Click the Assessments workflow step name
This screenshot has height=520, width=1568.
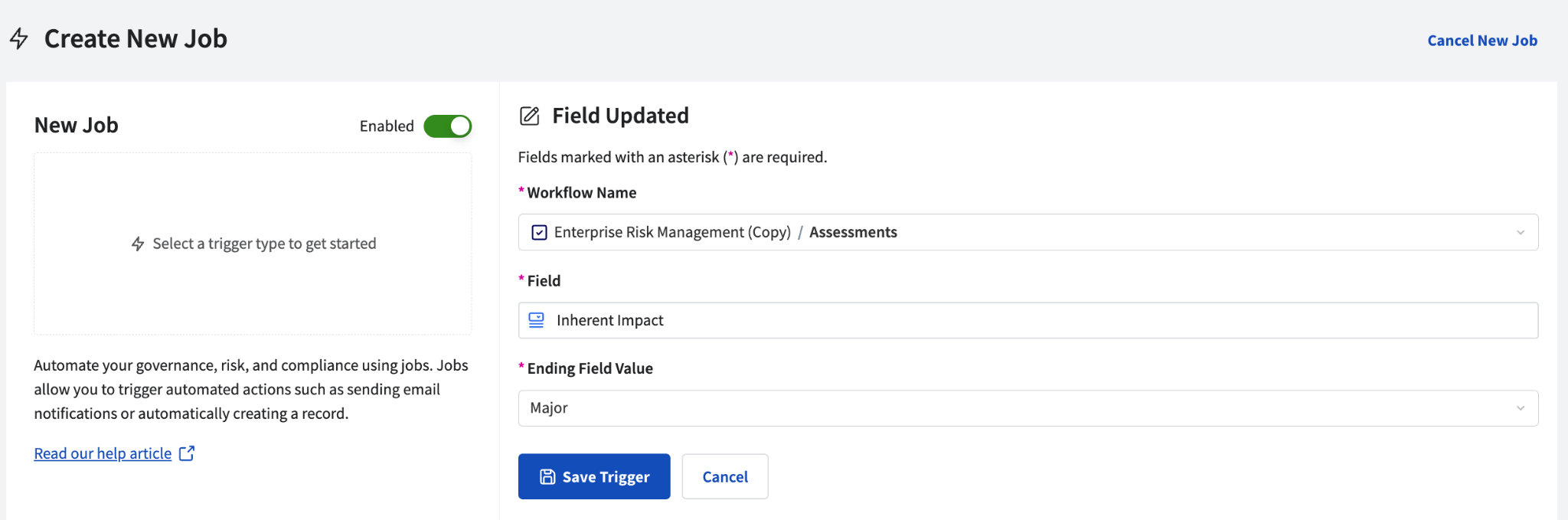(x=853, y=232)
